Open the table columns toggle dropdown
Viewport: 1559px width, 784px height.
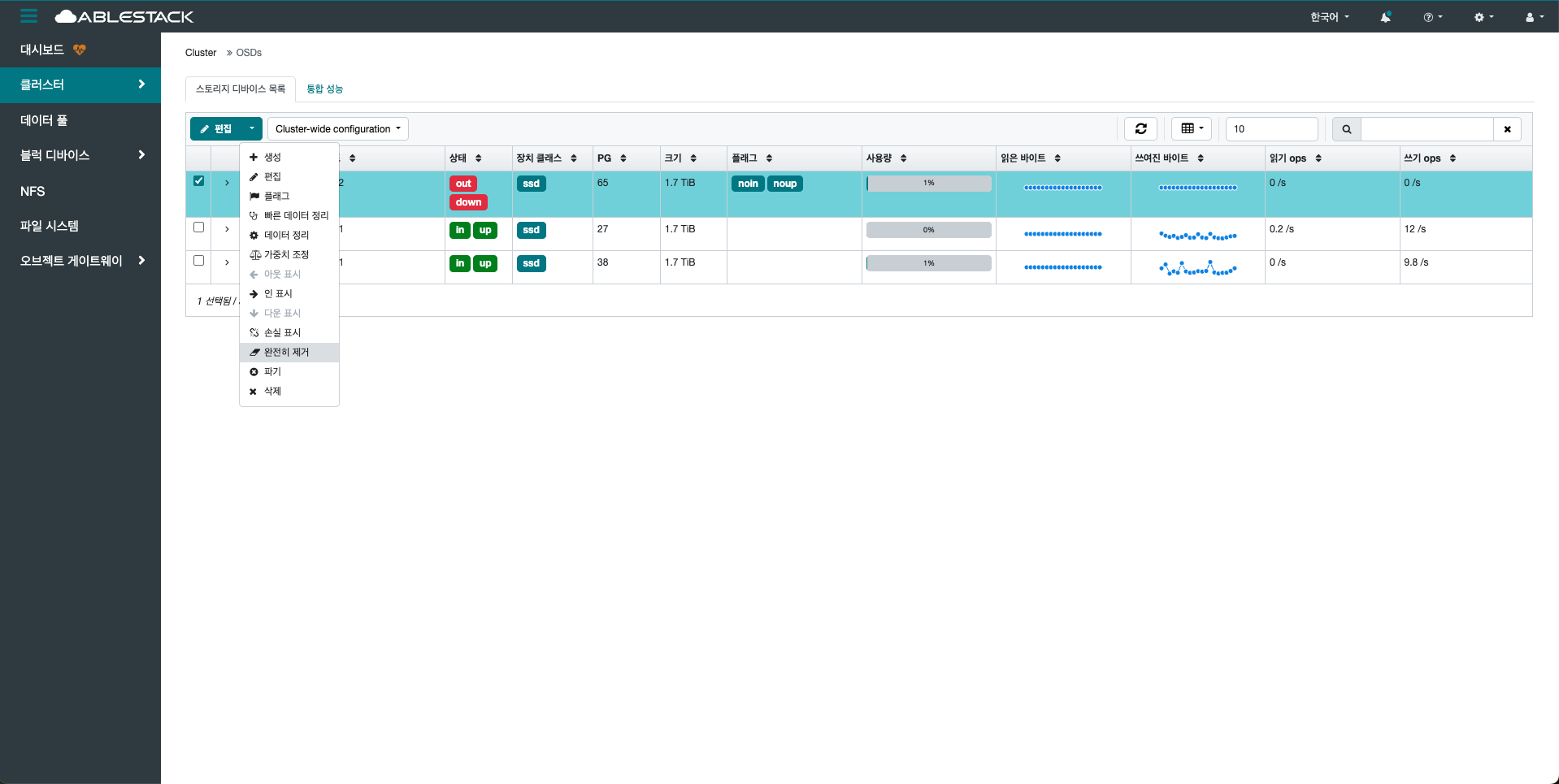click(x=1192, y=128)
